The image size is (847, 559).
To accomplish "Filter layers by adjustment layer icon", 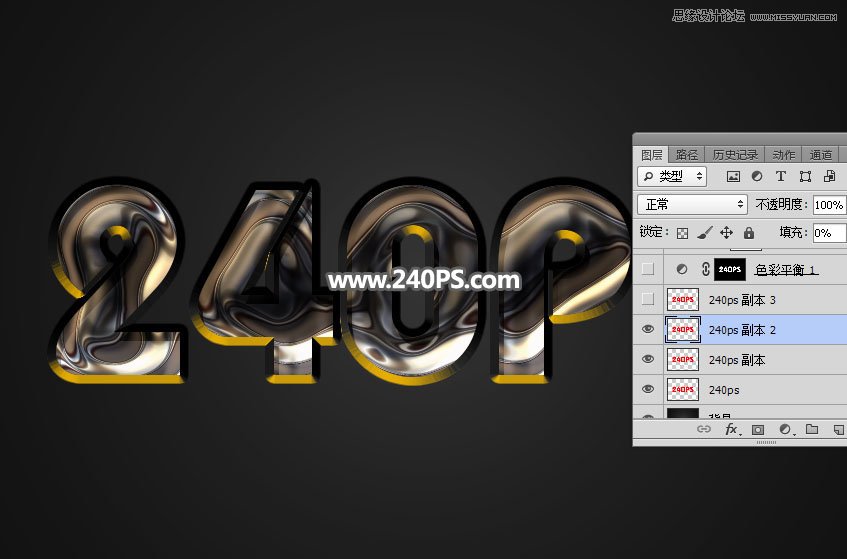I will click(x=757, y=177).
